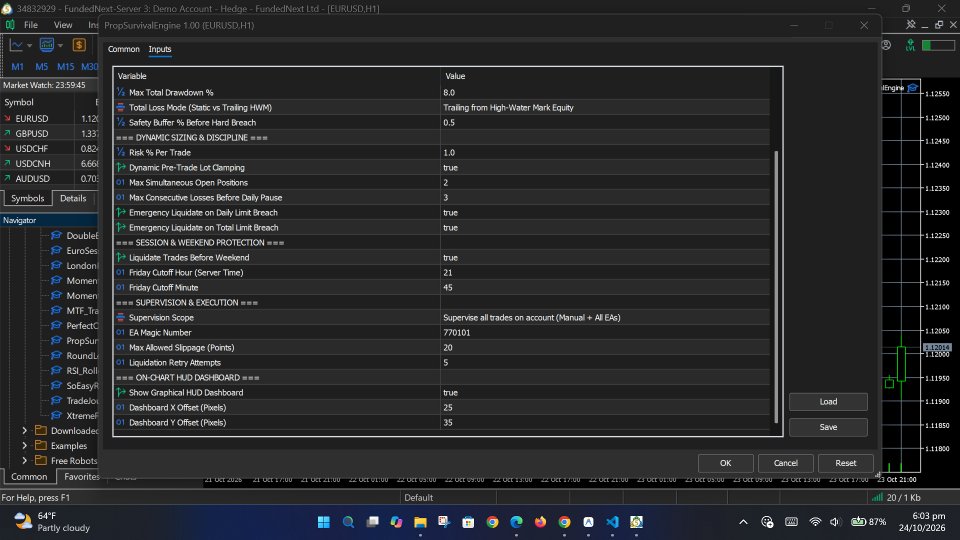Expand the Downloads folder in Navigator

pyautogui.click(x=24, y=430)
